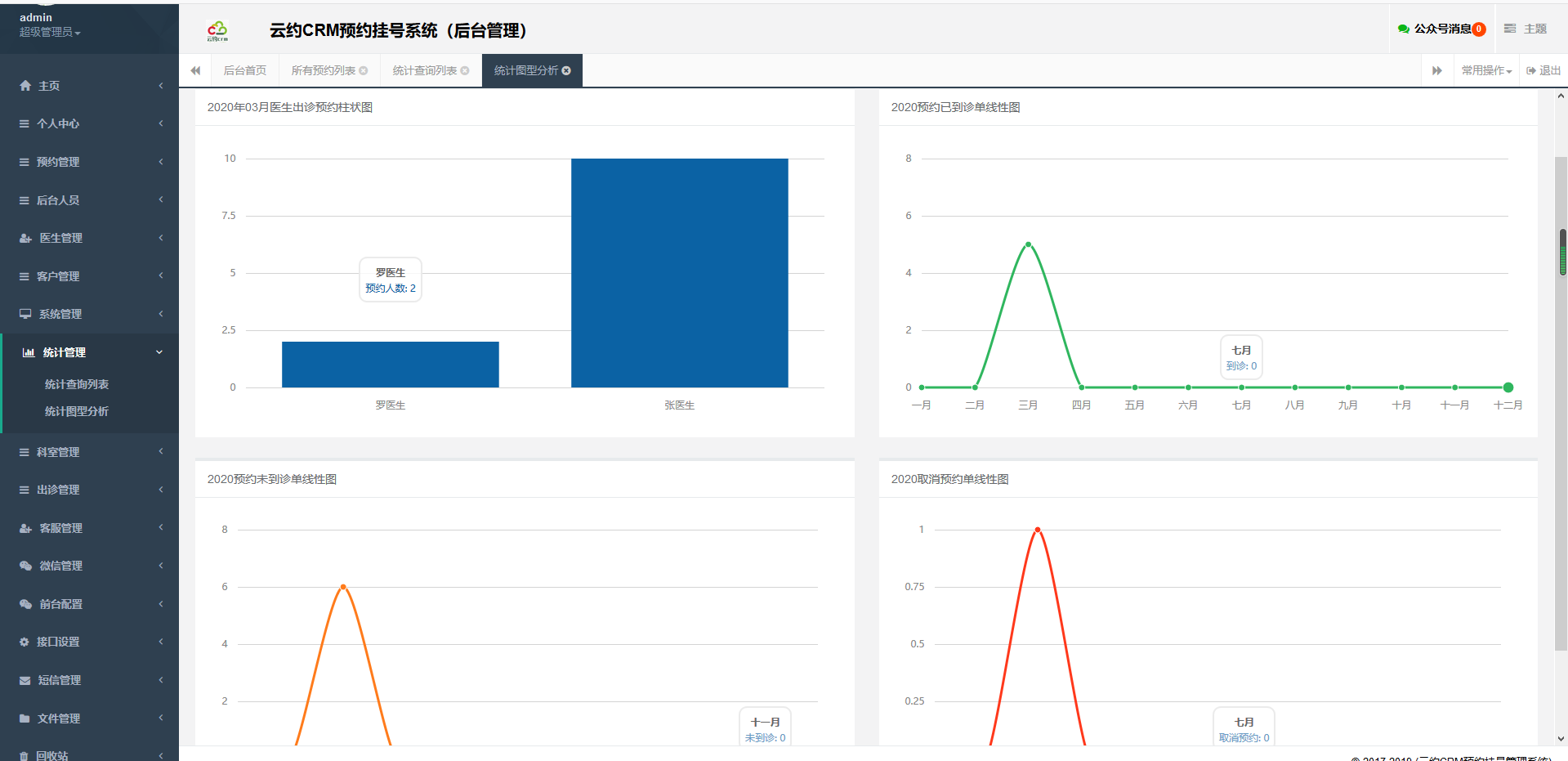Click the home icon beside 主页
Image resolution: width=1568 pixels, height=761 pixels.
coord(25,86)
